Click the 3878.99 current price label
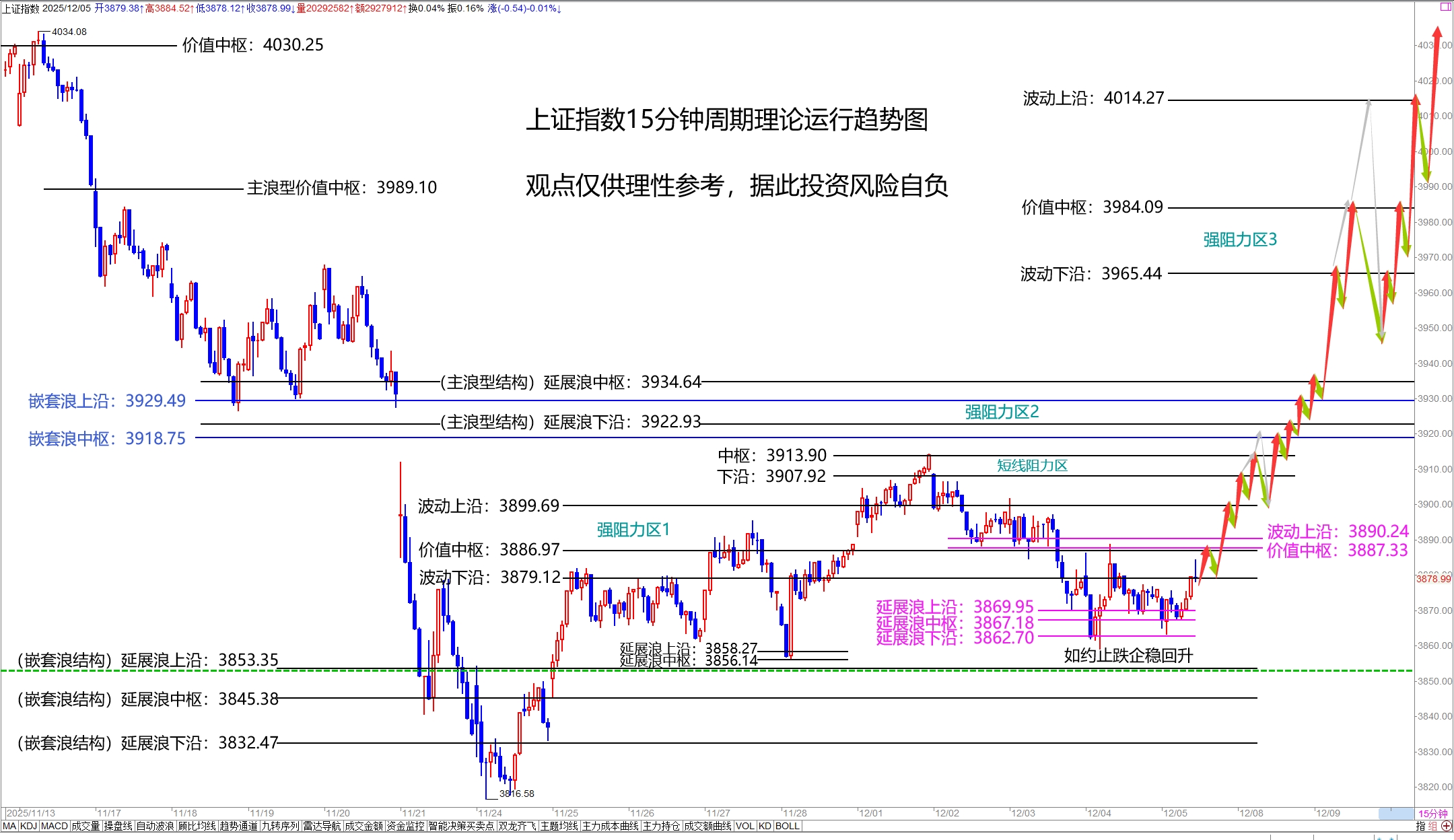Viewport: 1454px width, 840px height. point(1434,579)
